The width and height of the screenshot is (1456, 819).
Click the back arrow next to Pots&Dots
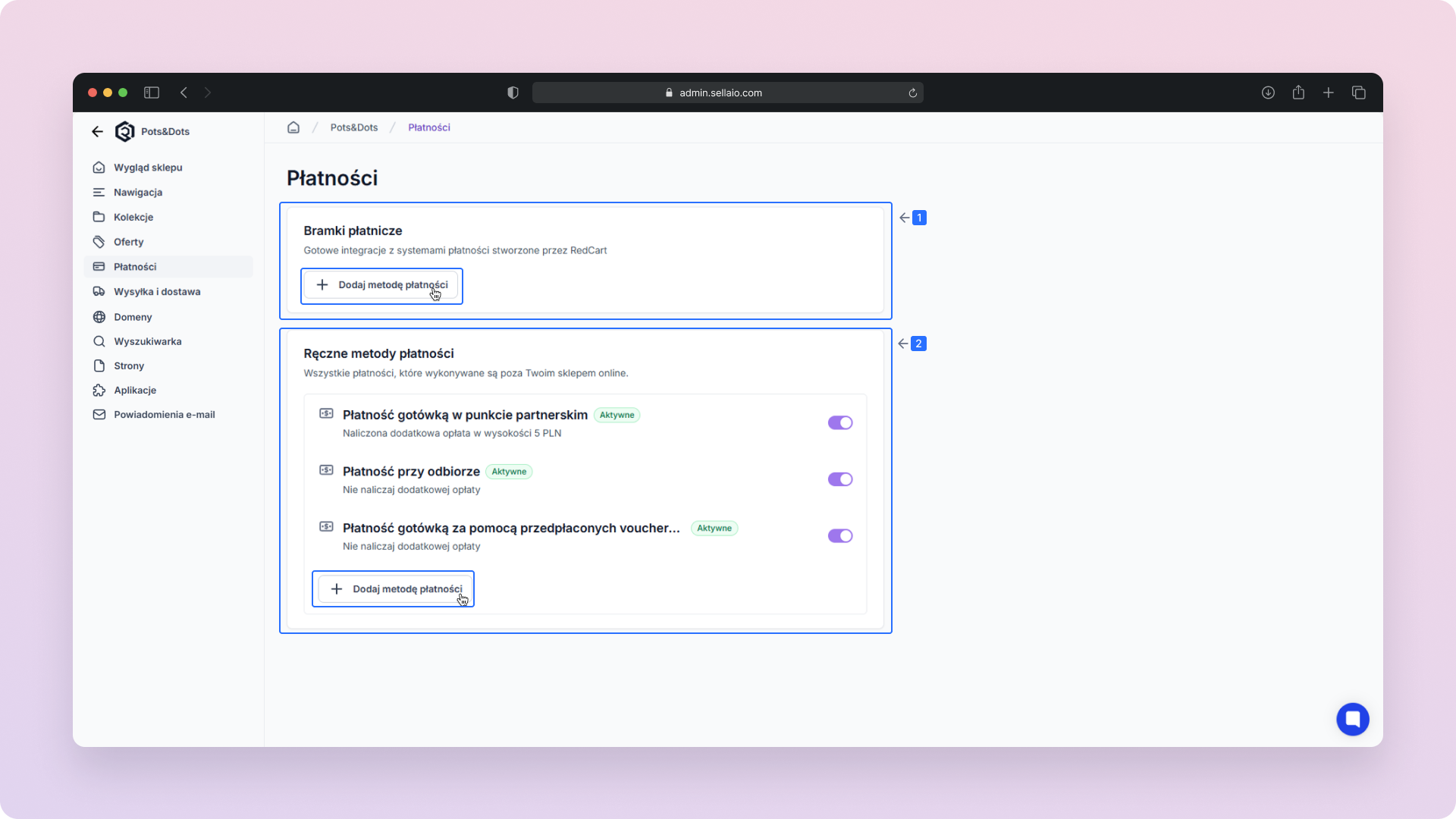(x=97, y=131)
